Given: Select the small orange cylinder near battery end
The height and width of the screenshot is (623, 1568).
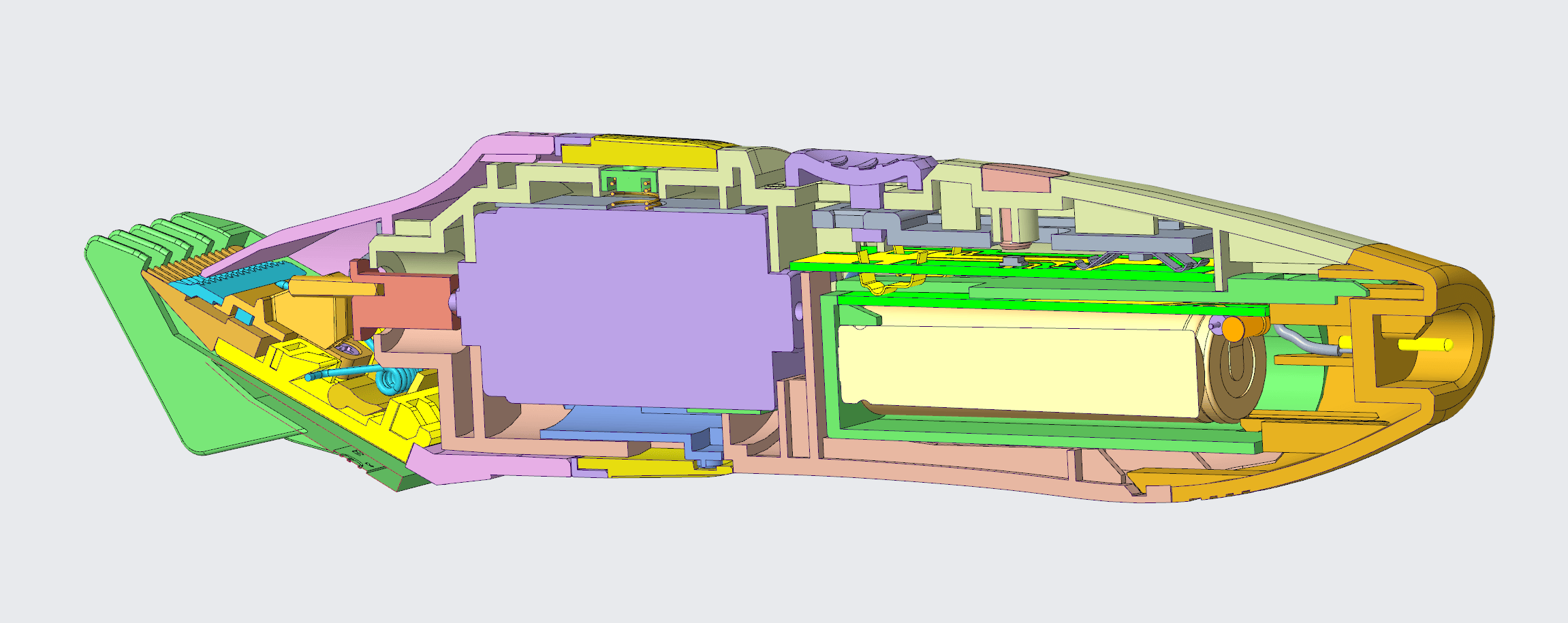Looking at the screenshot, I should [1234, 329].
